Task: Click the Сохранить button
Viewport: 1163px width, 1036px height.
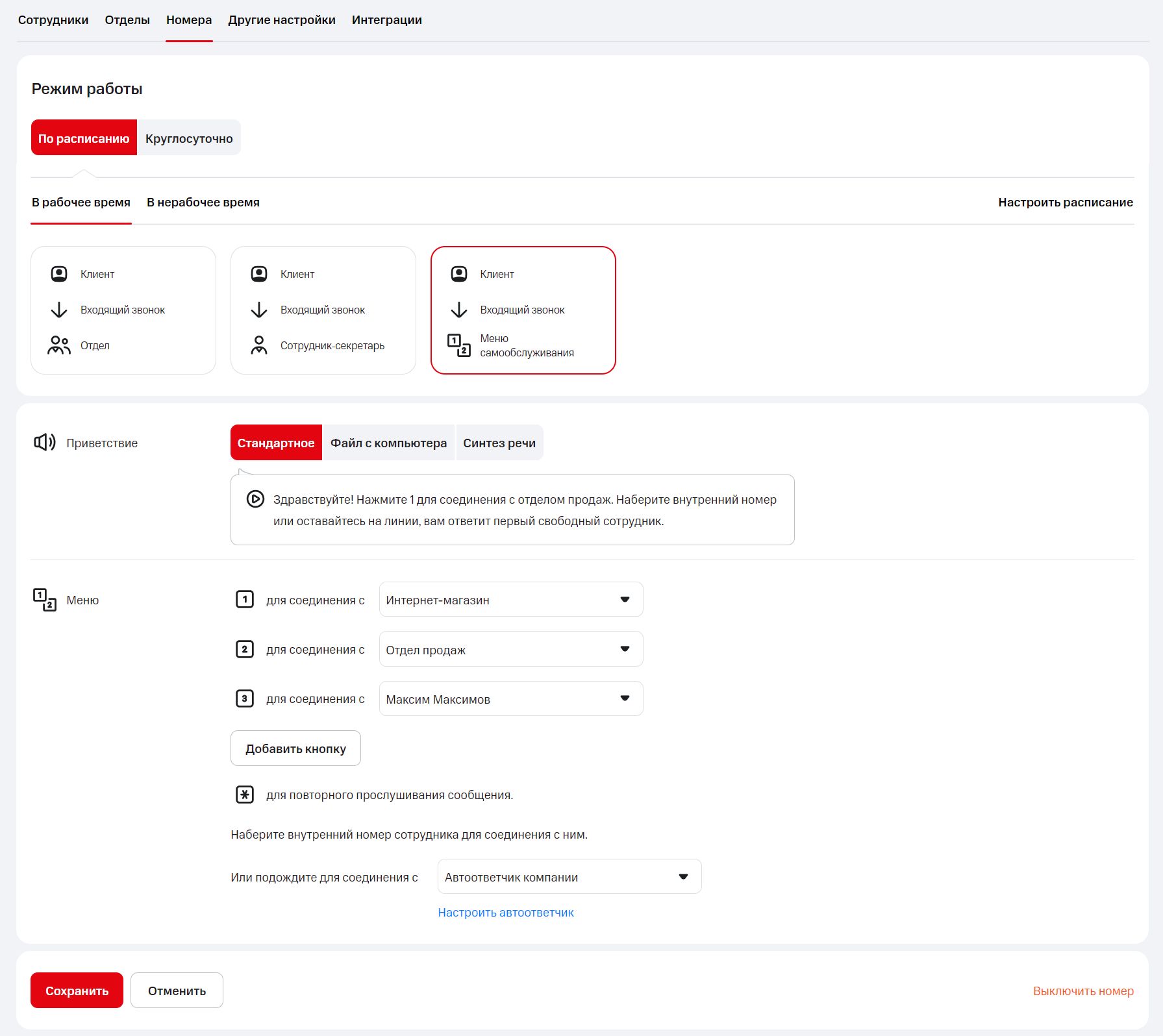Action: click(x=77, y=991)
